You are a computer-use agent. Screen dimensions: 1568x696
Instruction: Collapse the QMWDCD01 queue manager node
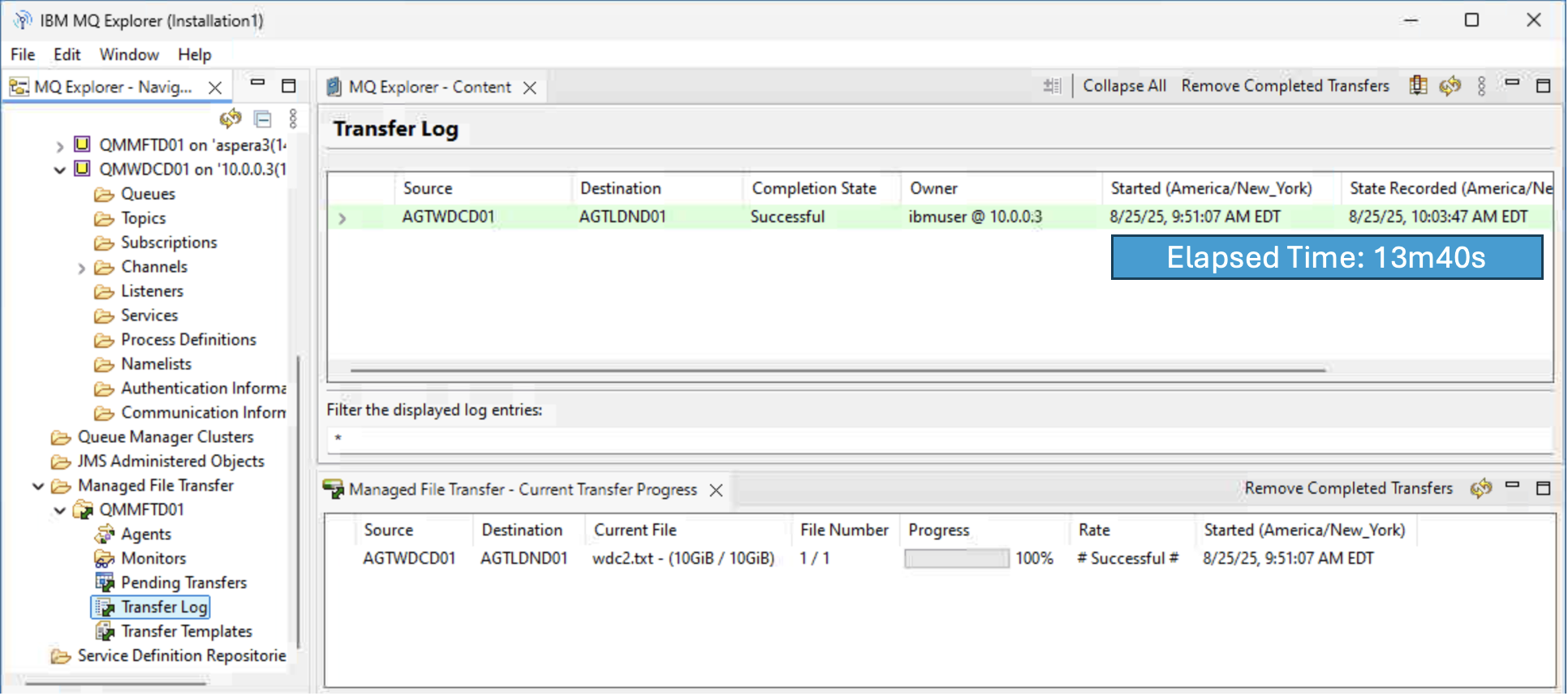tap(59, 170)
